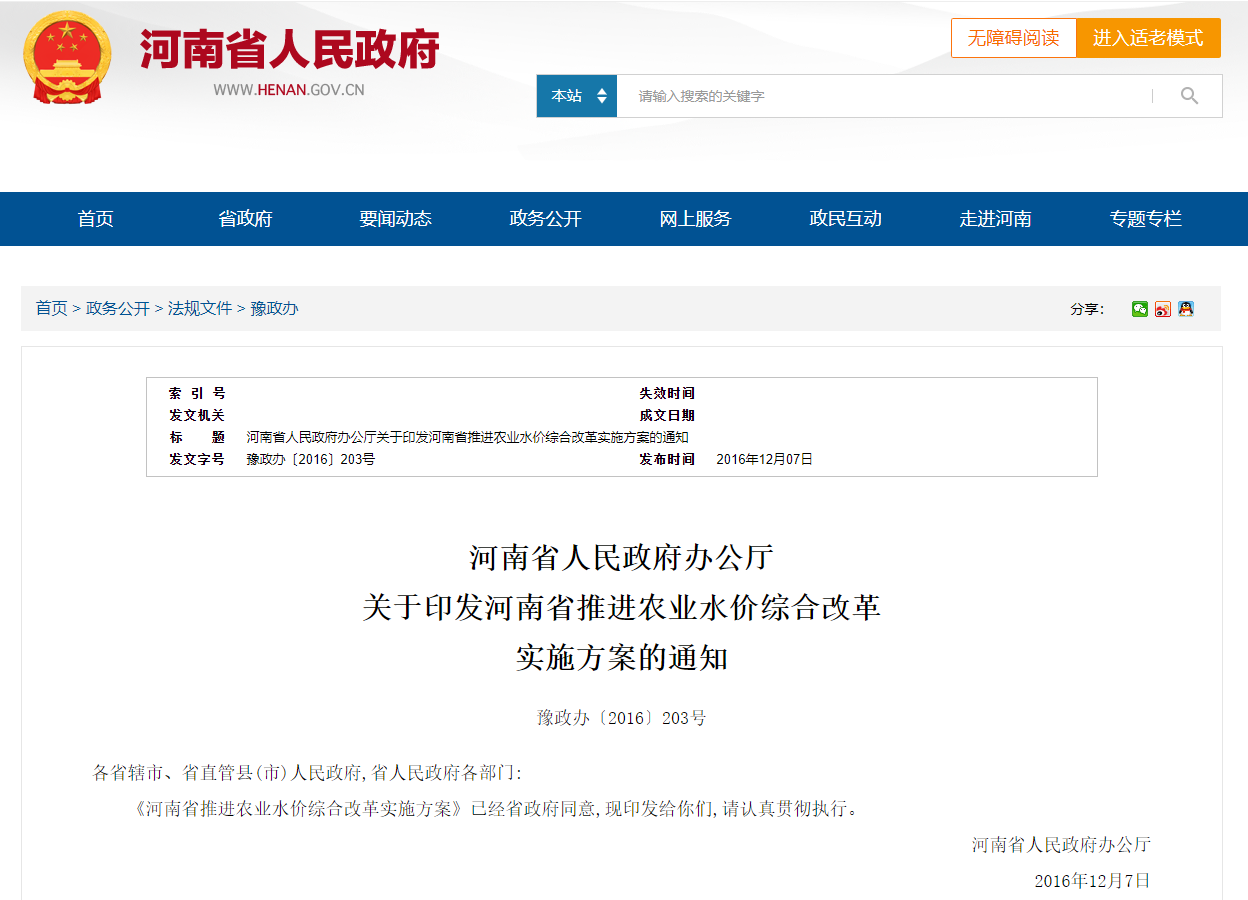Click the national emblem logo

pos(68,58)
